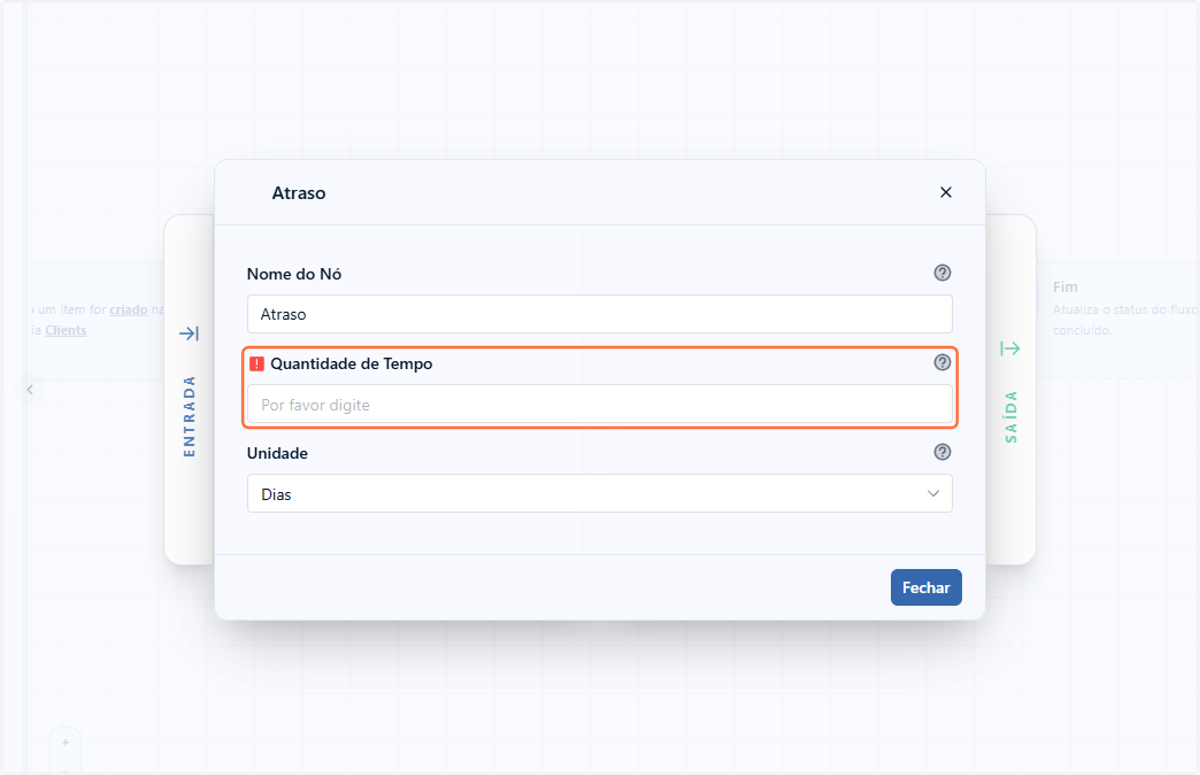The height and width of the screenshot is (775, 1200).
Task: Click the Unidade field label
Action: click(x=277, y=453)
